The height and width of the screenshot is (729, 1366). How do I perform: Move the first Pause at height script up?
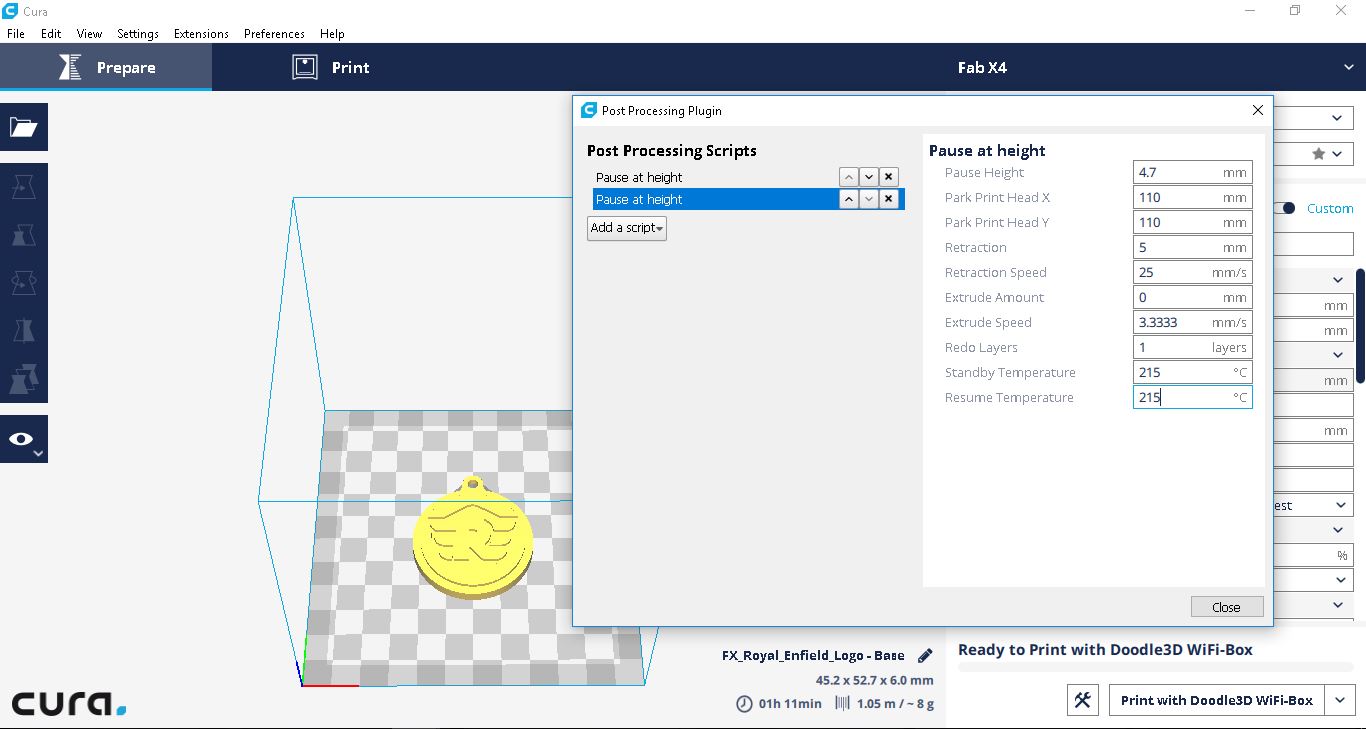848,177
